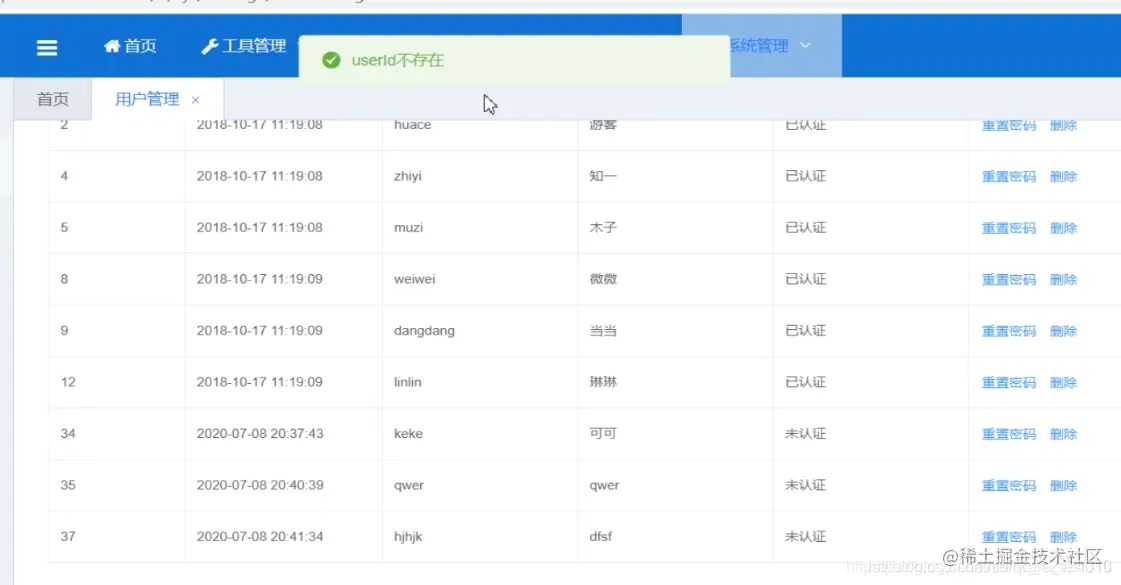Delete user weiwei
The height and width of the screenshot is (585, 1121).
pyautogui.click(x=1063, y=280)
